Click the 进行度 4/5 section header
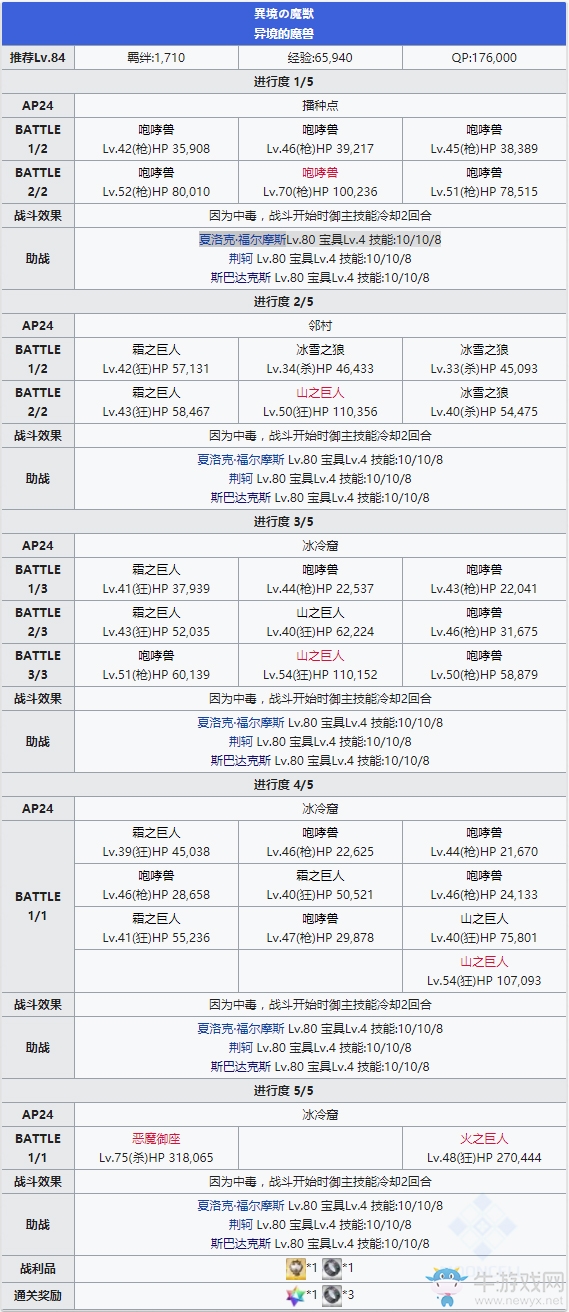The image size is (569, 1312). click(284, 784)
